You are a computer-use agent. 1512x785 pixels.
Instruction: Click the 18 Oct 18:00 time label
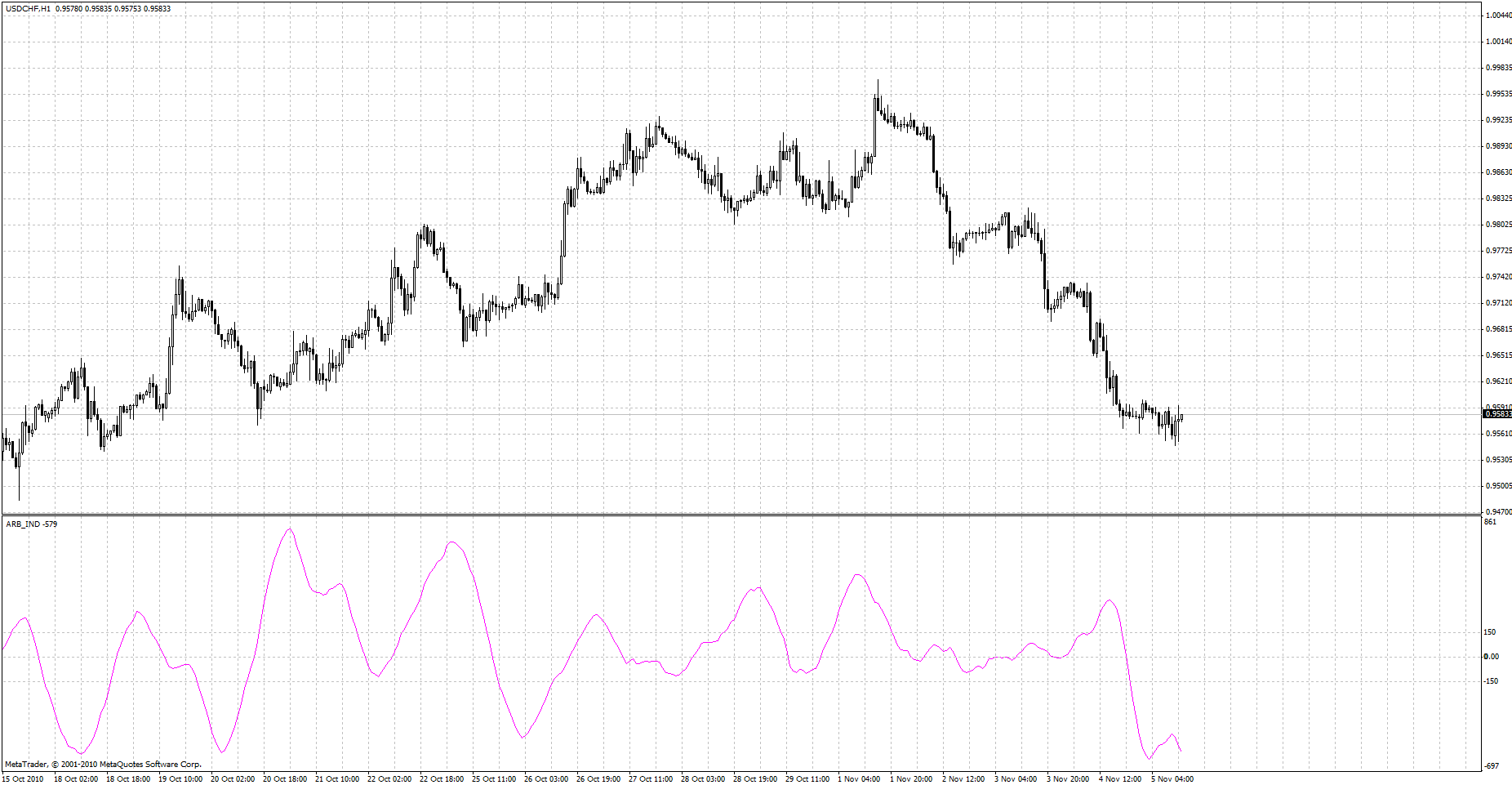pyautogui.click(x=128, y=779)
